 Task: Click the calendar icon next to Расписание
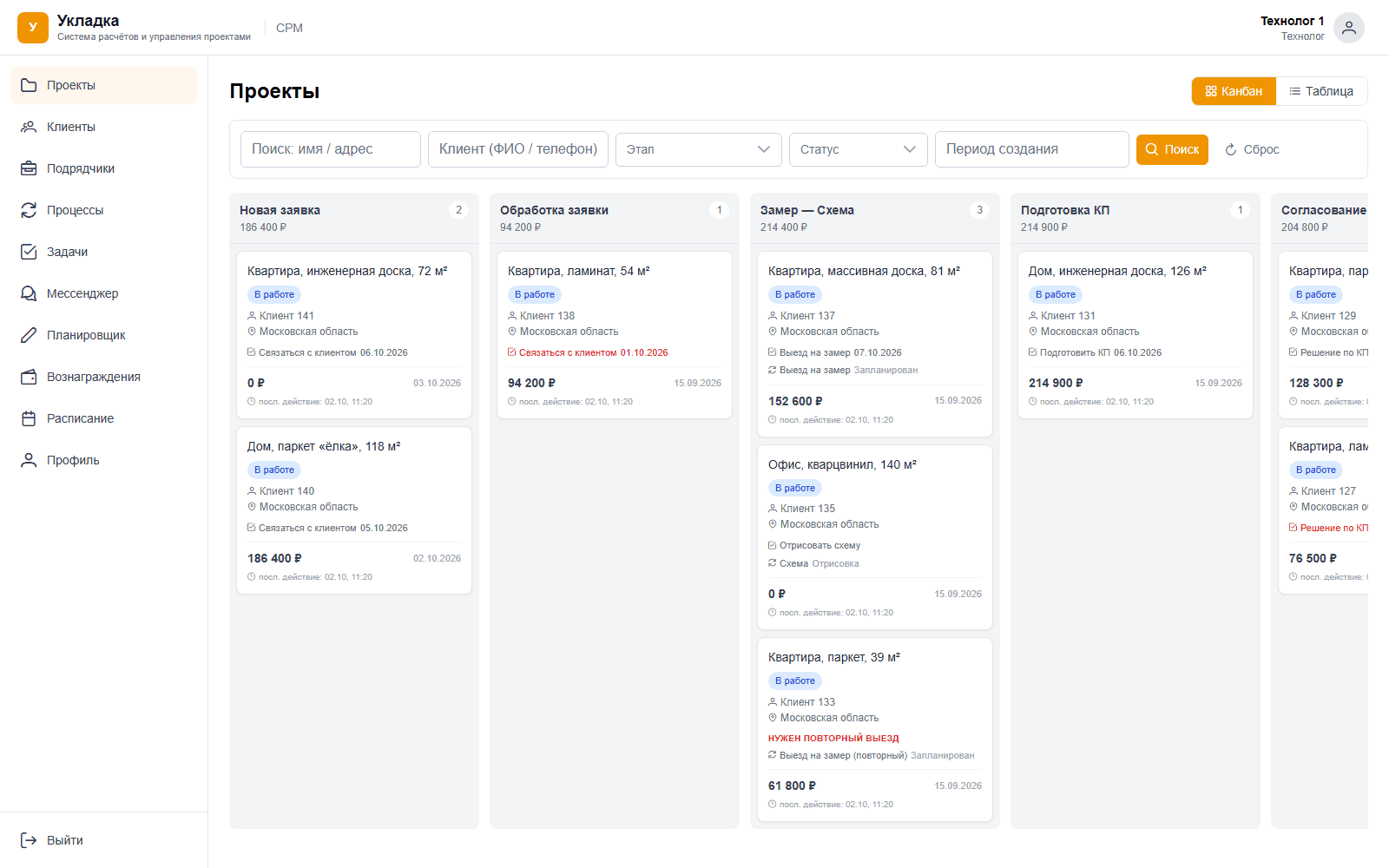pos(29,418)
